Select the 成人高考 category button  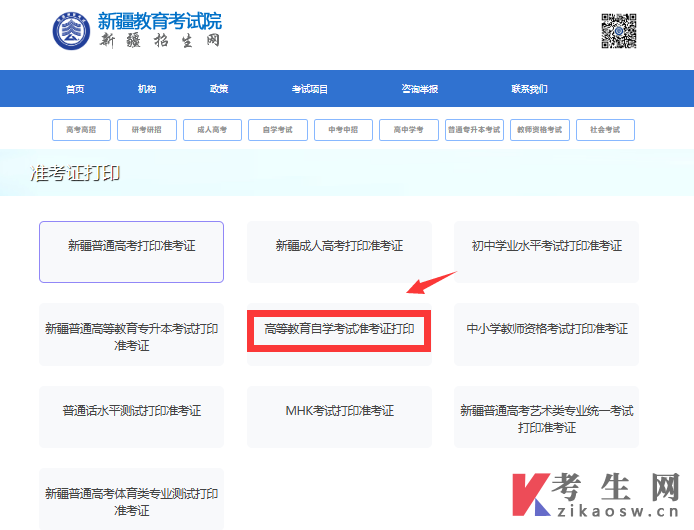212,130
